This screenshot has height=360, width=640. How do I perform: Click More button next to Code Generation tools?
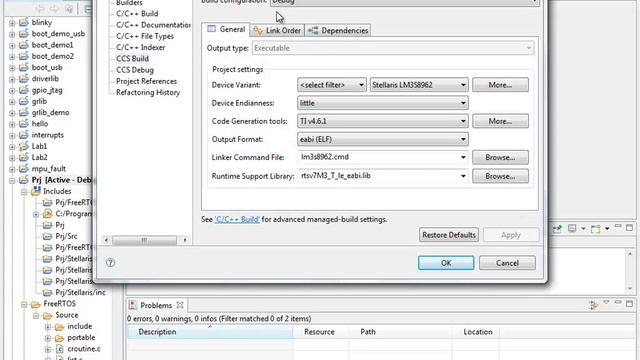pyautogui.click(x=500, y=121)
